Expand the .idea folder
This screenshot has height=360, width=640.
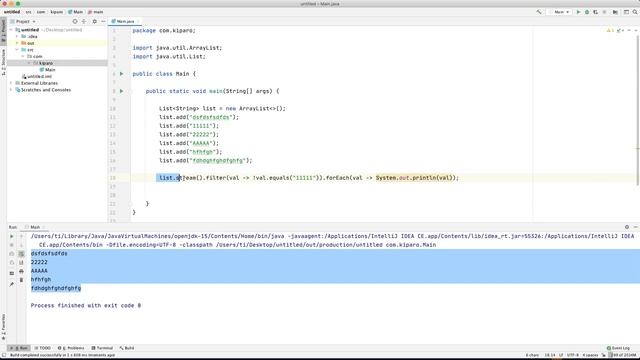[17, 36]
